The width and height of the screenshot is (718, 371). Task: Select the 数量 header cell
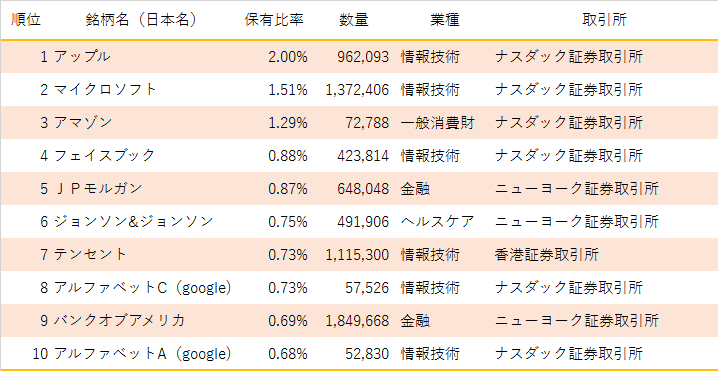[354, 20]
